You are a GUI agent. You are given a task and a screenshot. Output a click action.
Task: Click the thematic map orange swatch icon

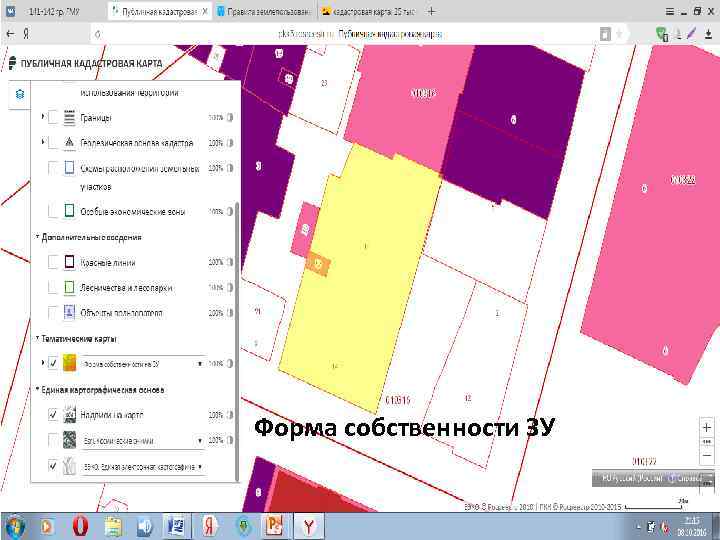[69, 363]
